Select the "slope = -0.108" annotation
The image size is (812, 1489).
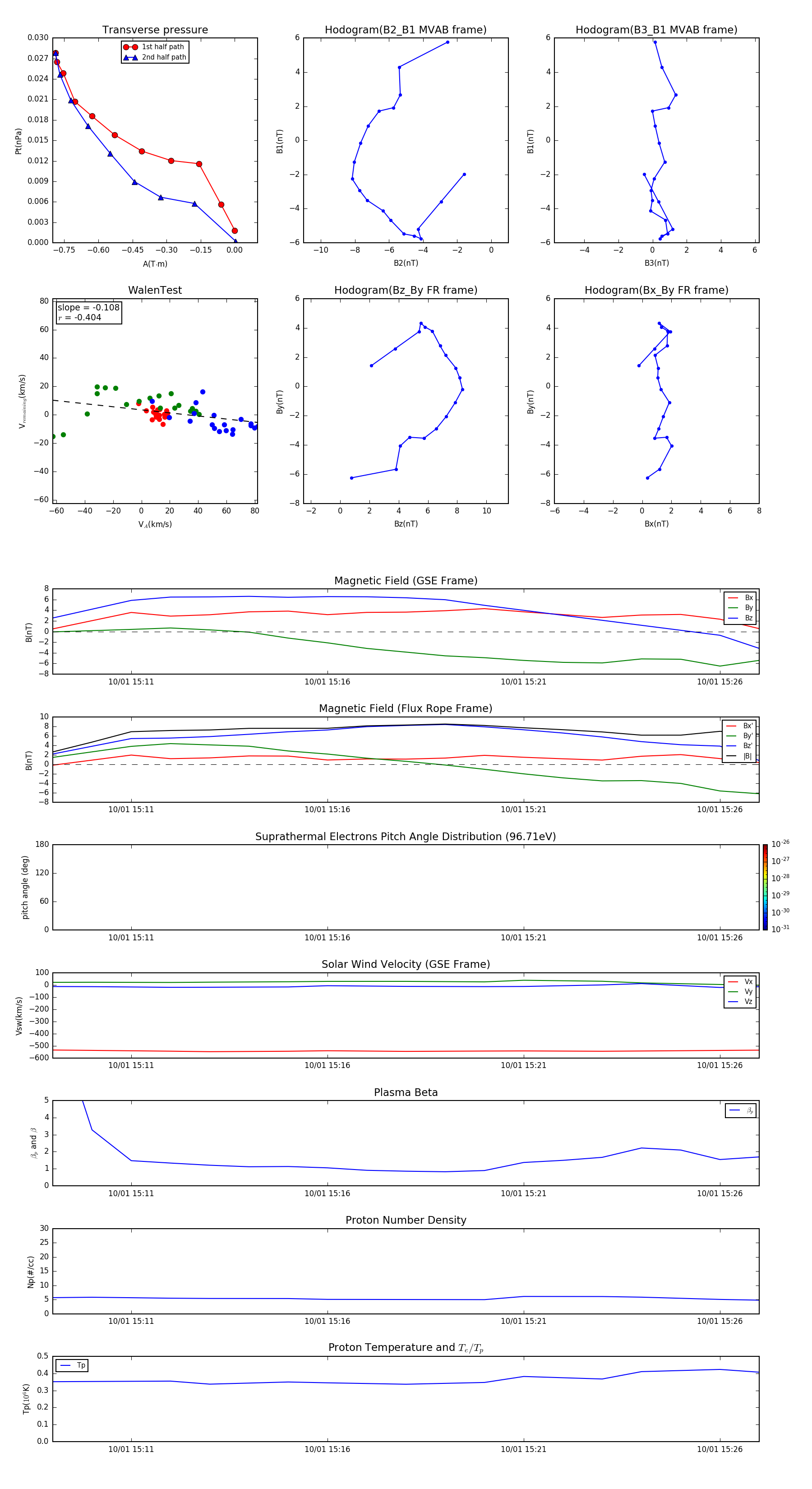pos(88,308)
